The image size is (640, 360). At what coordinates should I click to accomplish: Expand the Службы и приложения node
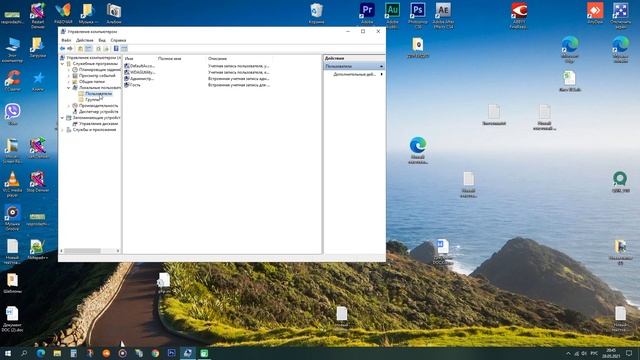62,130
